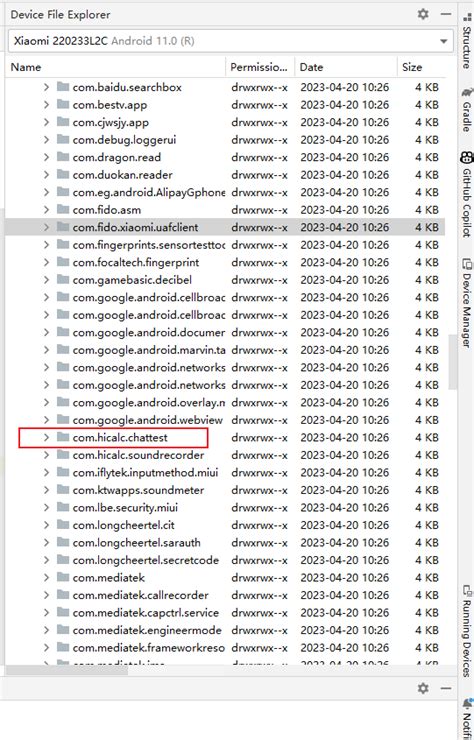Expand the com.fido.asm folder
The height and width of the screenshot is (740, 474).
click(46, 210)
